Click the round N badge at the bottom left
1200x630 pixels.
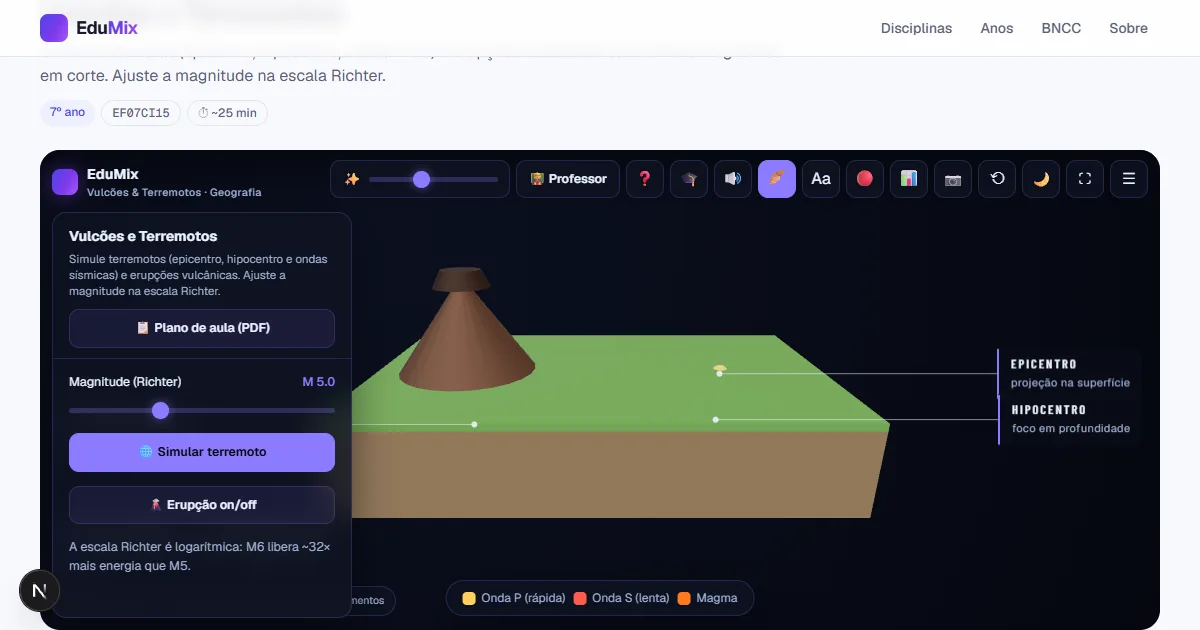40,591
